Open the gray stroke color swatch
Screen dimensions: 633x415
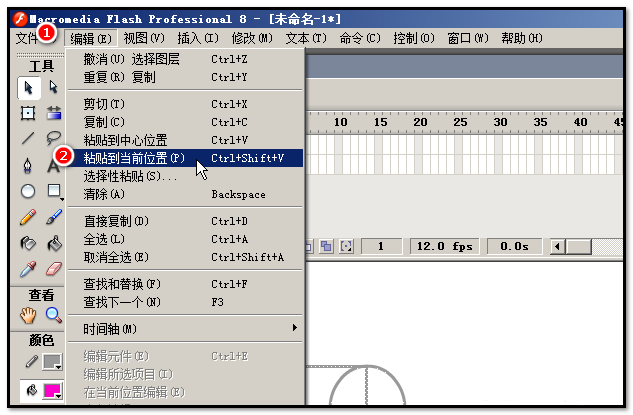click(52, 362)
